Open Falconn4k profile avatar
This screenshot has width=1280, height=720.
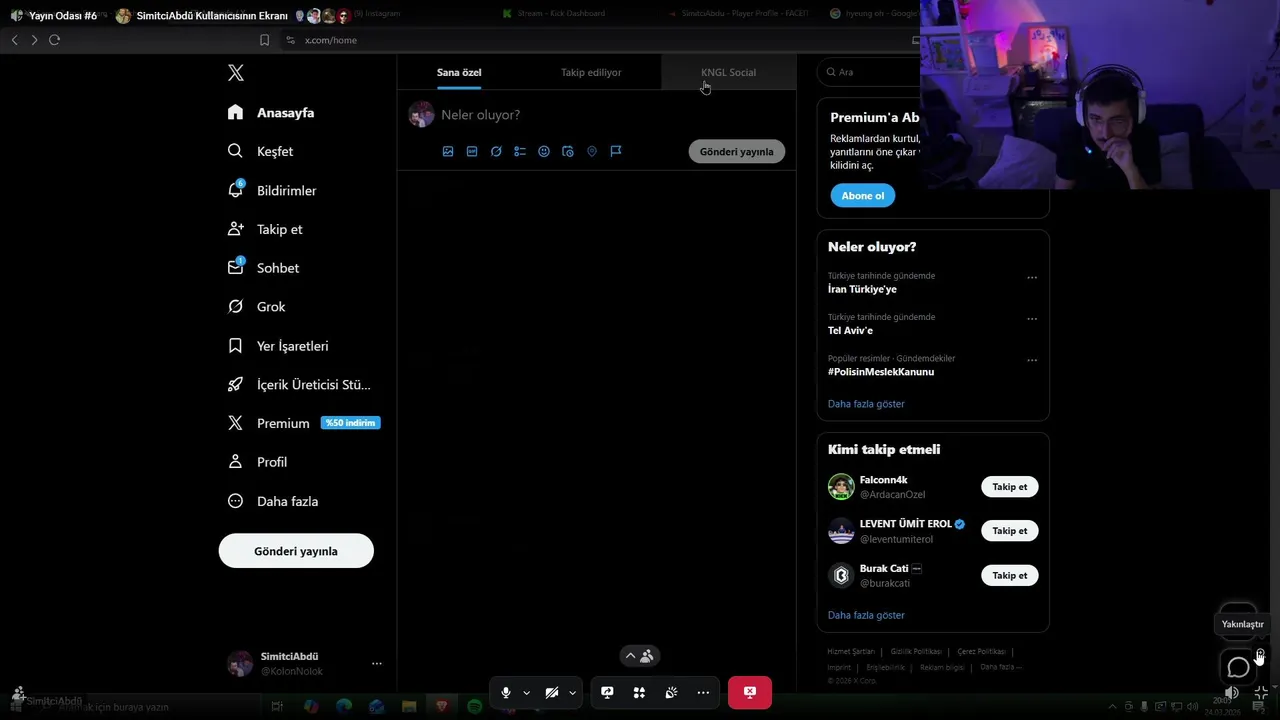[841, 487]
